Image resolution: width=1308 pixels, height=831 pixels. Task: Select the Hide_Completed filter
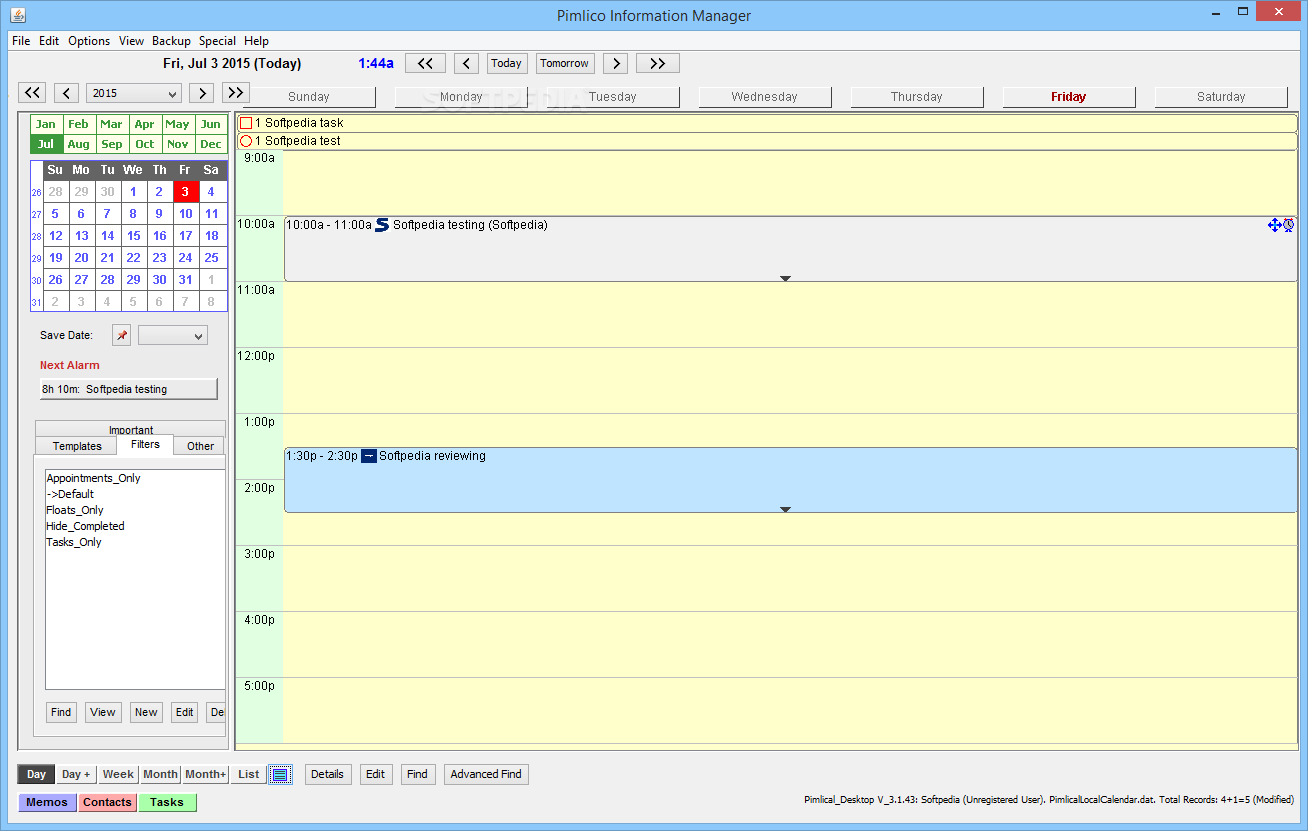pos(85,526)
